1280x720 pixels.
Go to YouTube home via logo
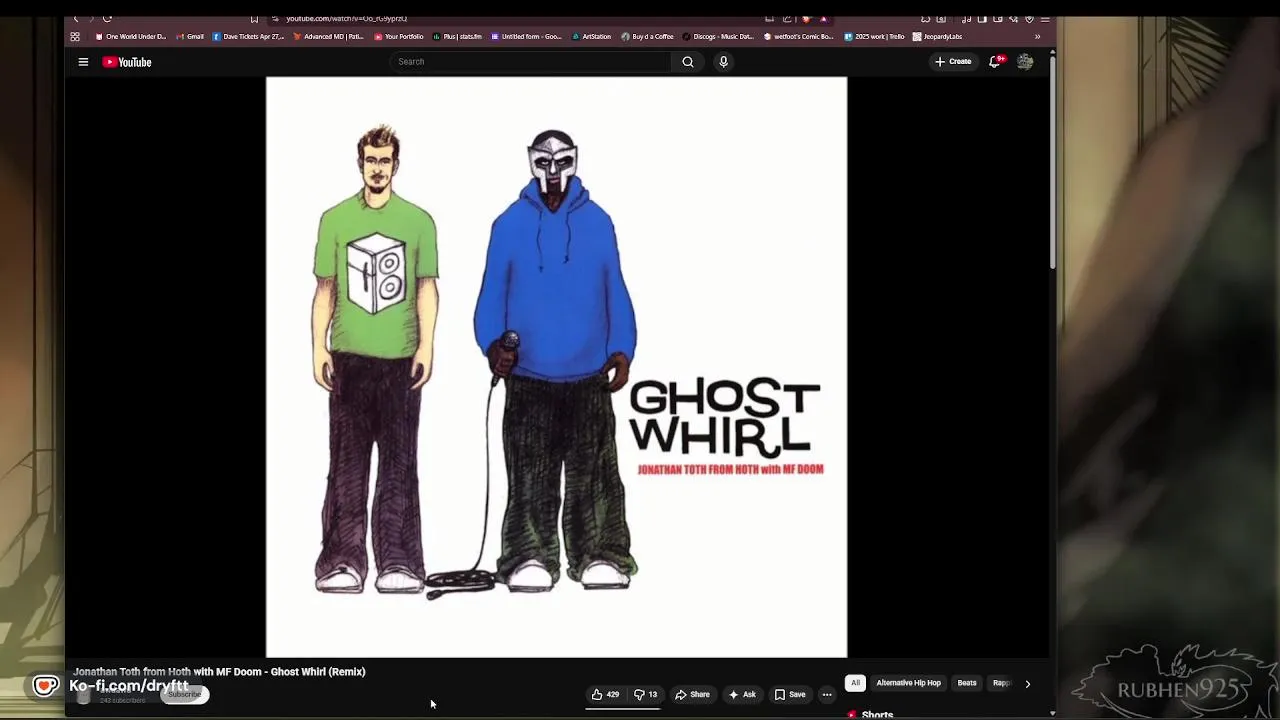[127, 62]
